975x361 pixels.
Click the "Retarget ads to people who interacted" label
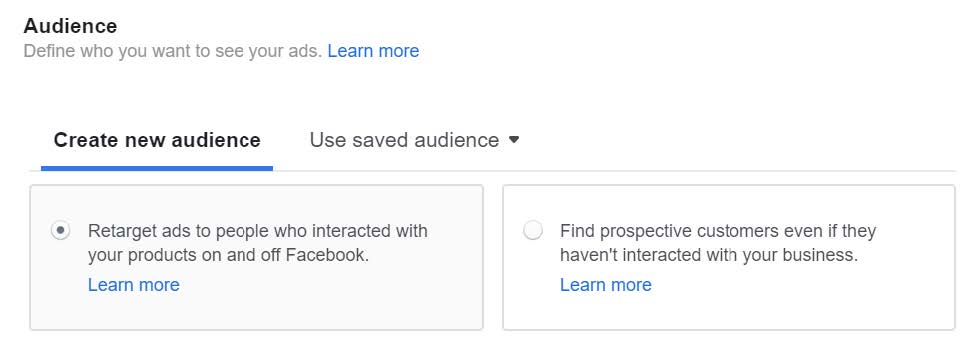[257, 231]
